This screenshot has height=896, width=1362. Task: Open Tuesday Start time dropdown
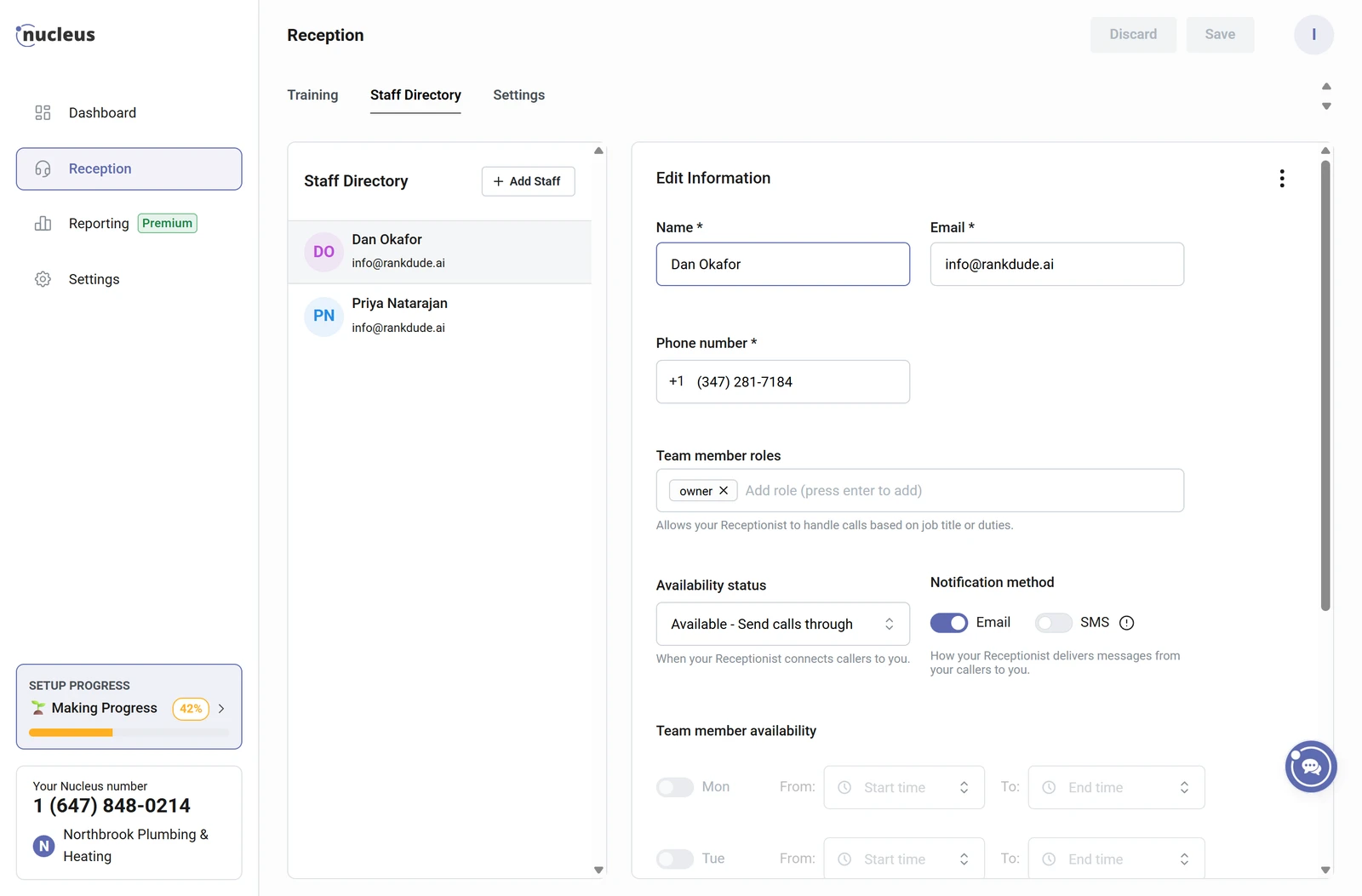904,859
